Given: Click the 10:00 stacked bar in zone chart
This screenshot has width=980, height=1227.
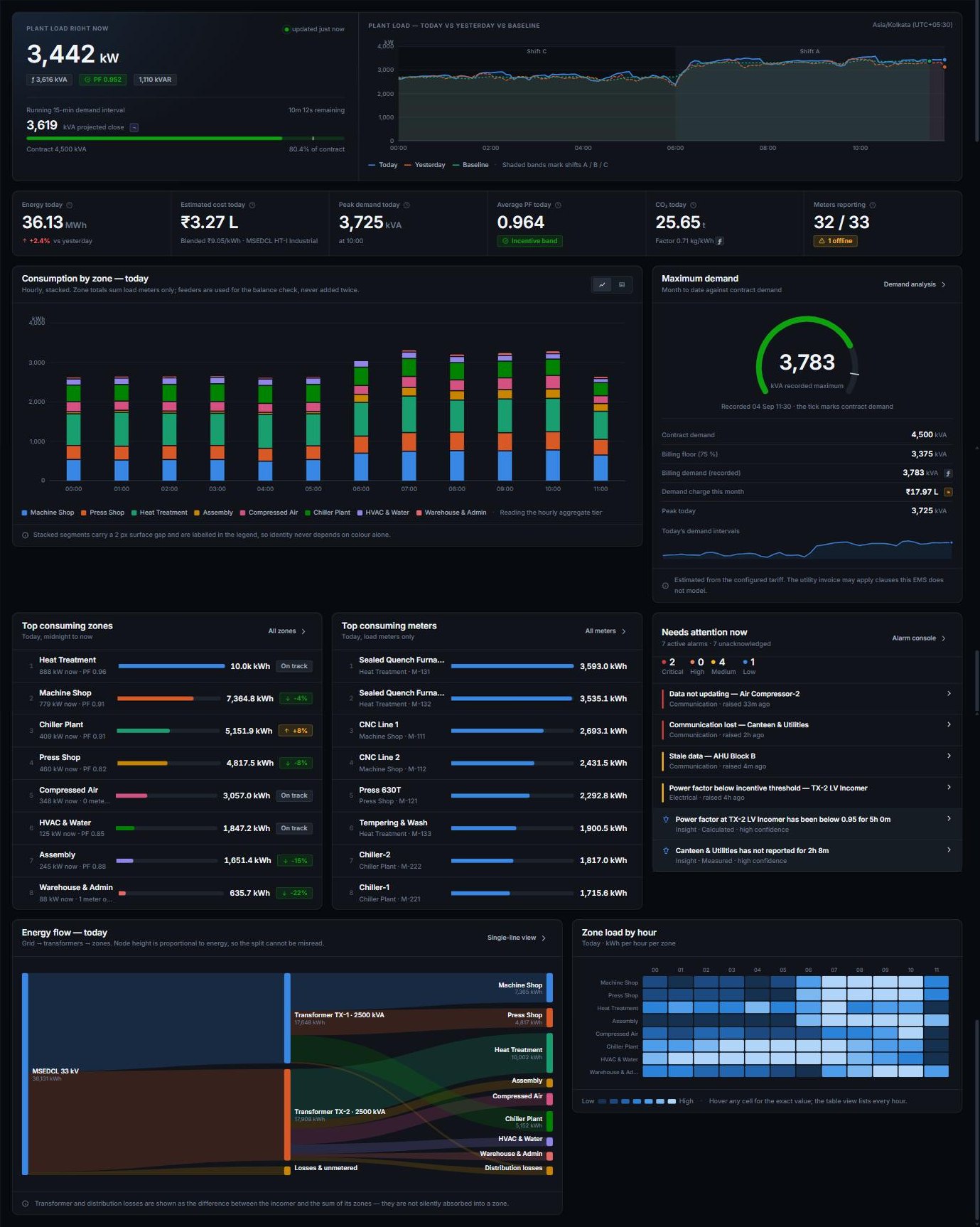Looking at the screenshot, I should pos(553,416).
